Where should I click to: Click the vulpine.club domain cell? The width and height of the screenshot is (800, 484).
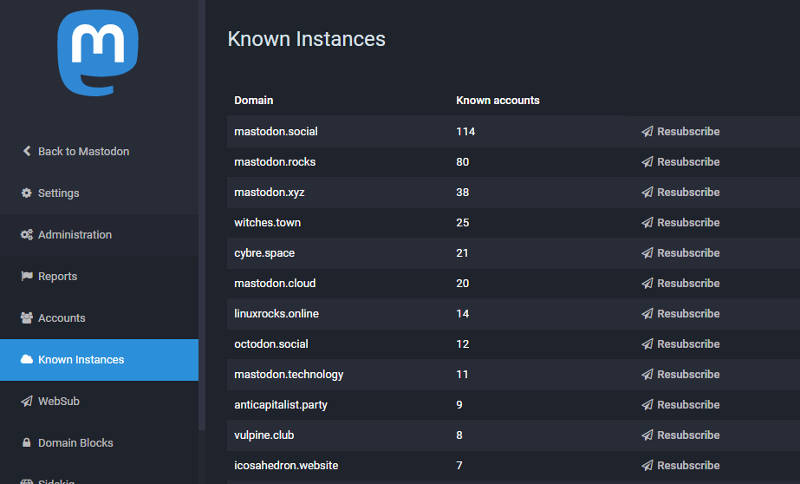(x=264, y=435)
